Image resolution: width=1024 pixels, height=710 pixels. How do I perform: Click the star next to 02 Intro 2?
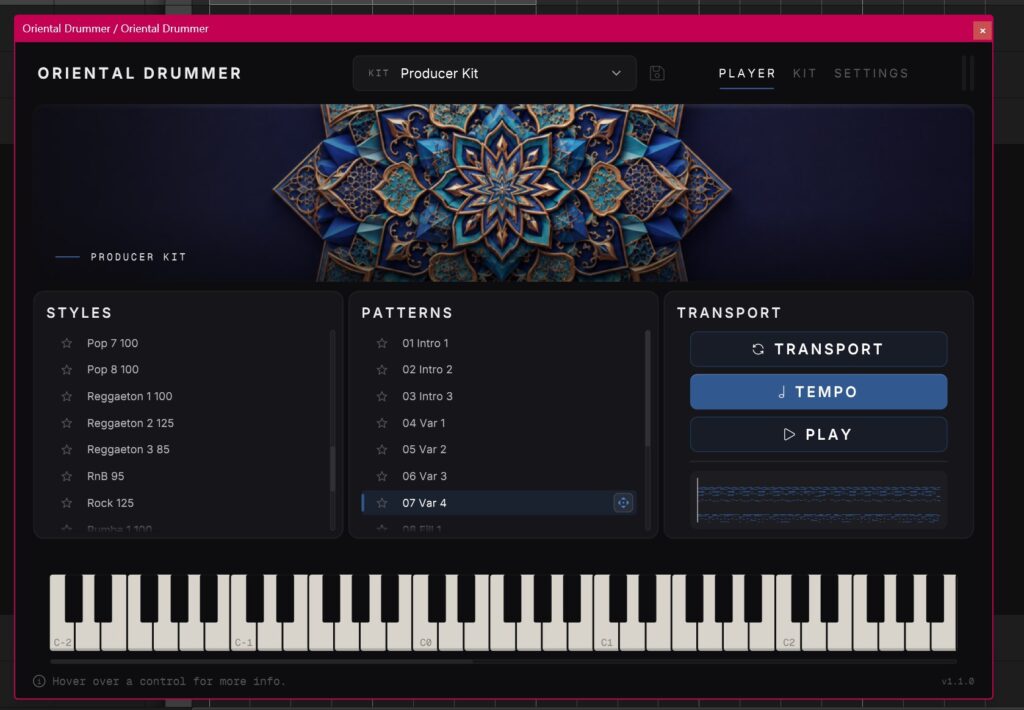(x=382, y=370)
